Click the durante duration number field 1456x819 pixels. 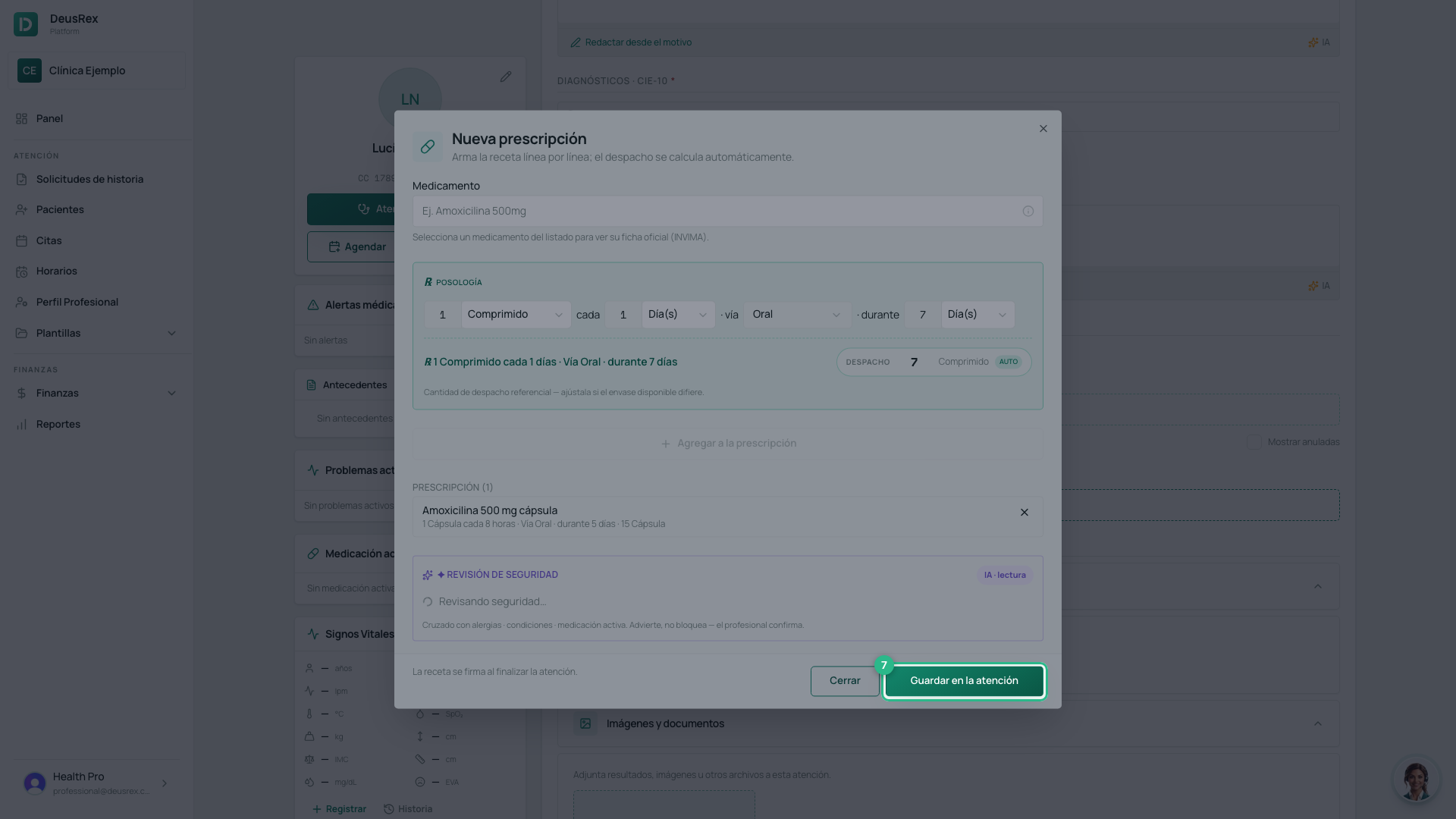[x=922, y=315]
